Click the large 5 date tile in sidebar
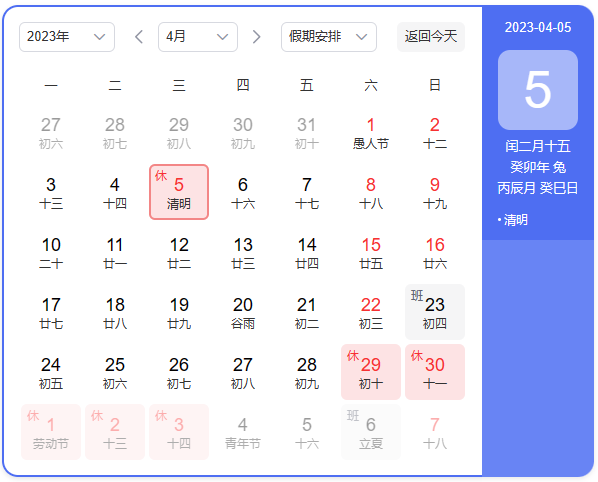This screenshot has width=598, height=482. point(538,90)
